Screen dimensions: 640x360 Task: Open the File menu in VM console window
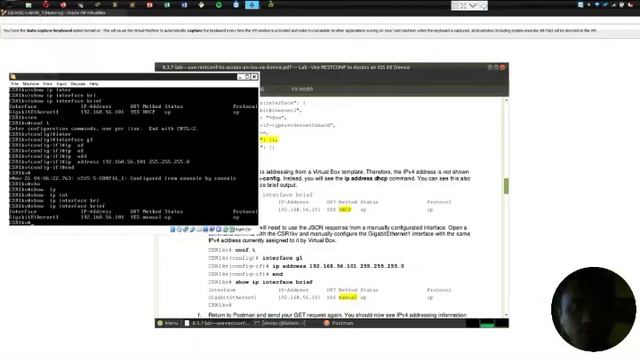tap(15, 84)
